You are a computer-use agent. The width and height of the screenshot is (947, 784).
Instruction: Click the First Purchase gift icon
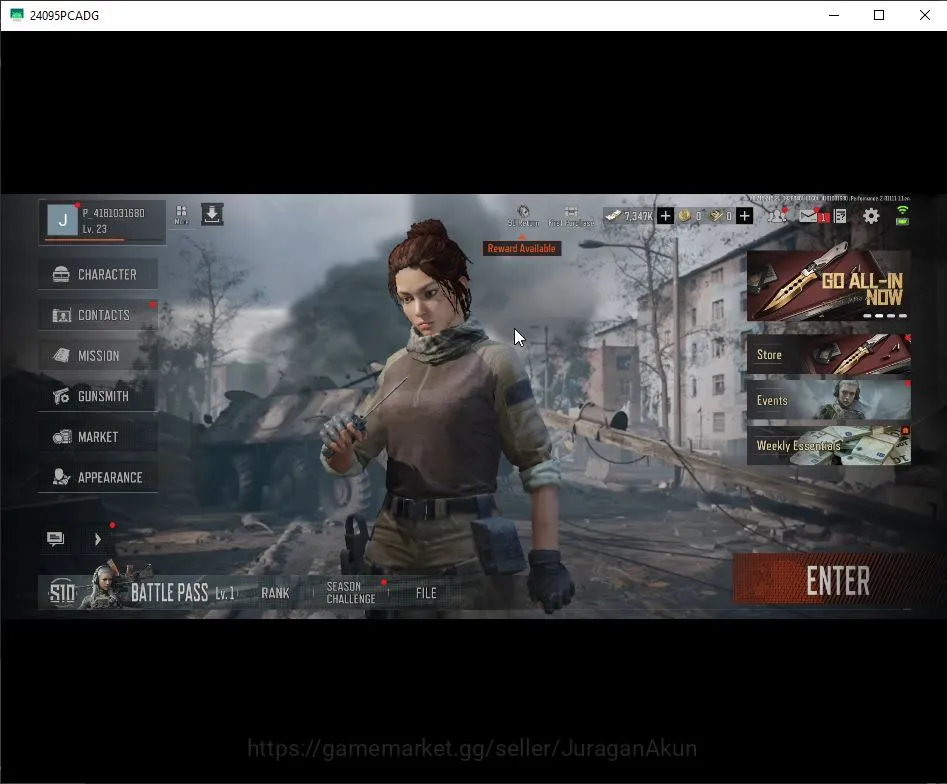(571, 216)
